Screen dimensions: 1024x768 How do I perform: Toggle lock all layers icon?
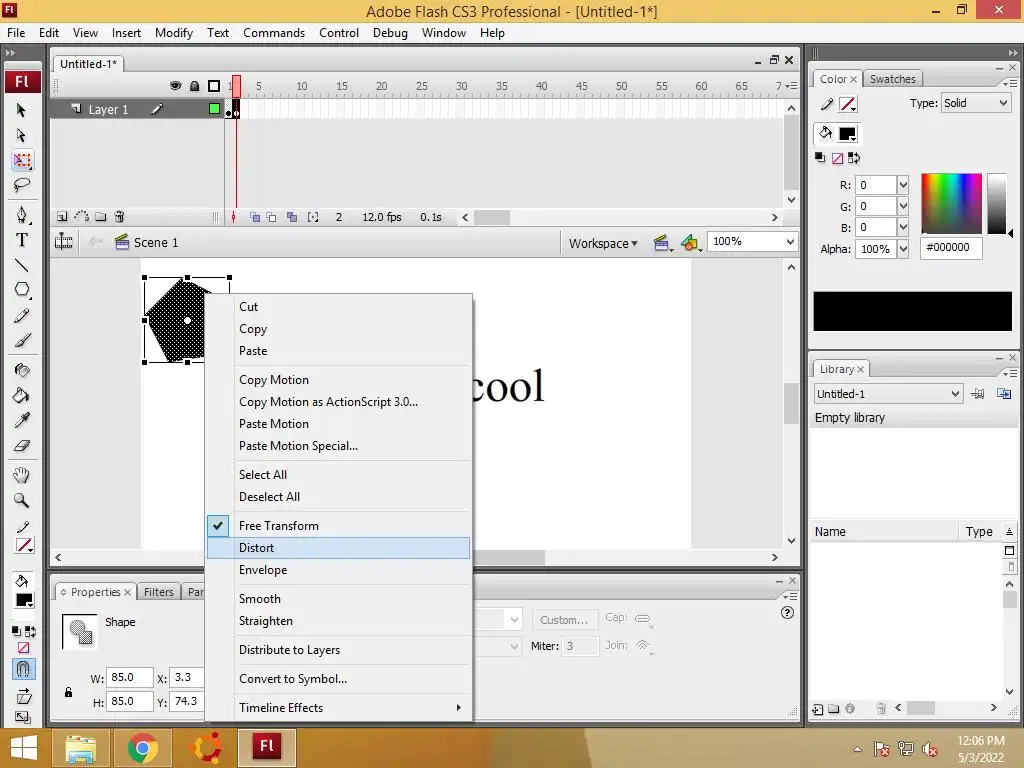195,86
